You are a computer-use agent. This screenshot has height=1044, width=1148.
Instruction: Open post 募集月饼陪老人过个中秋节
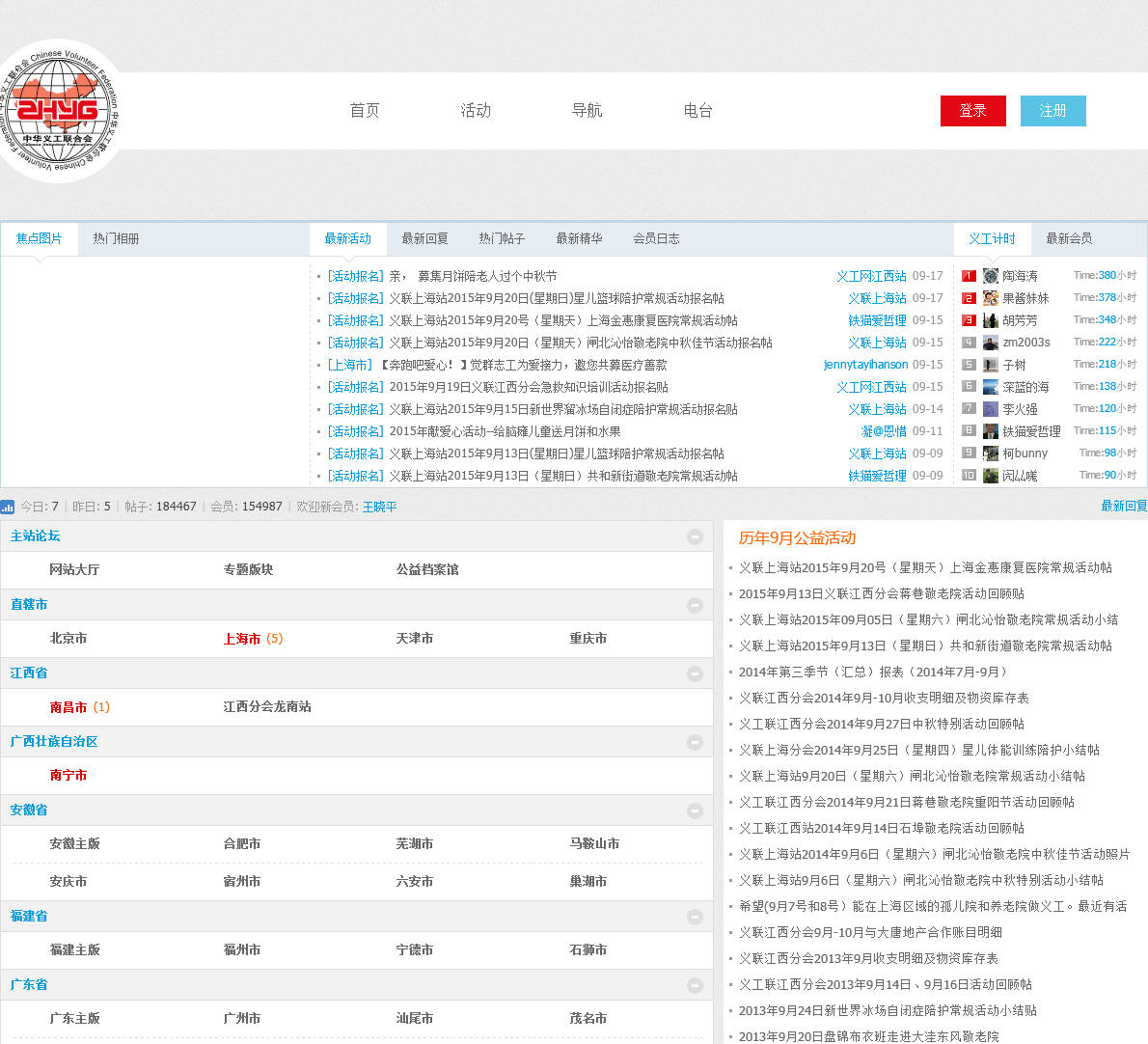(x=473, y=276)
